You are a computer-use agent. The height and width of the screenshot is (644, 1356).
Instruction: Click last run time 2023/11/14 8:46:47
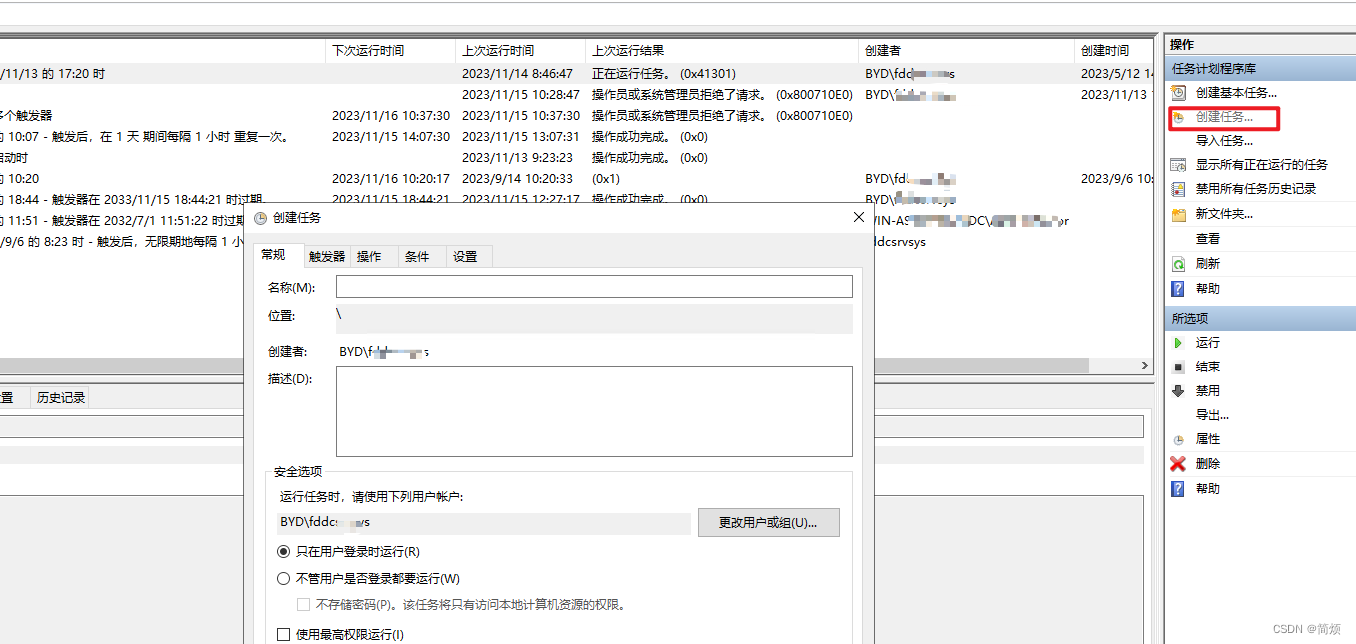click(x=517, y=74)
